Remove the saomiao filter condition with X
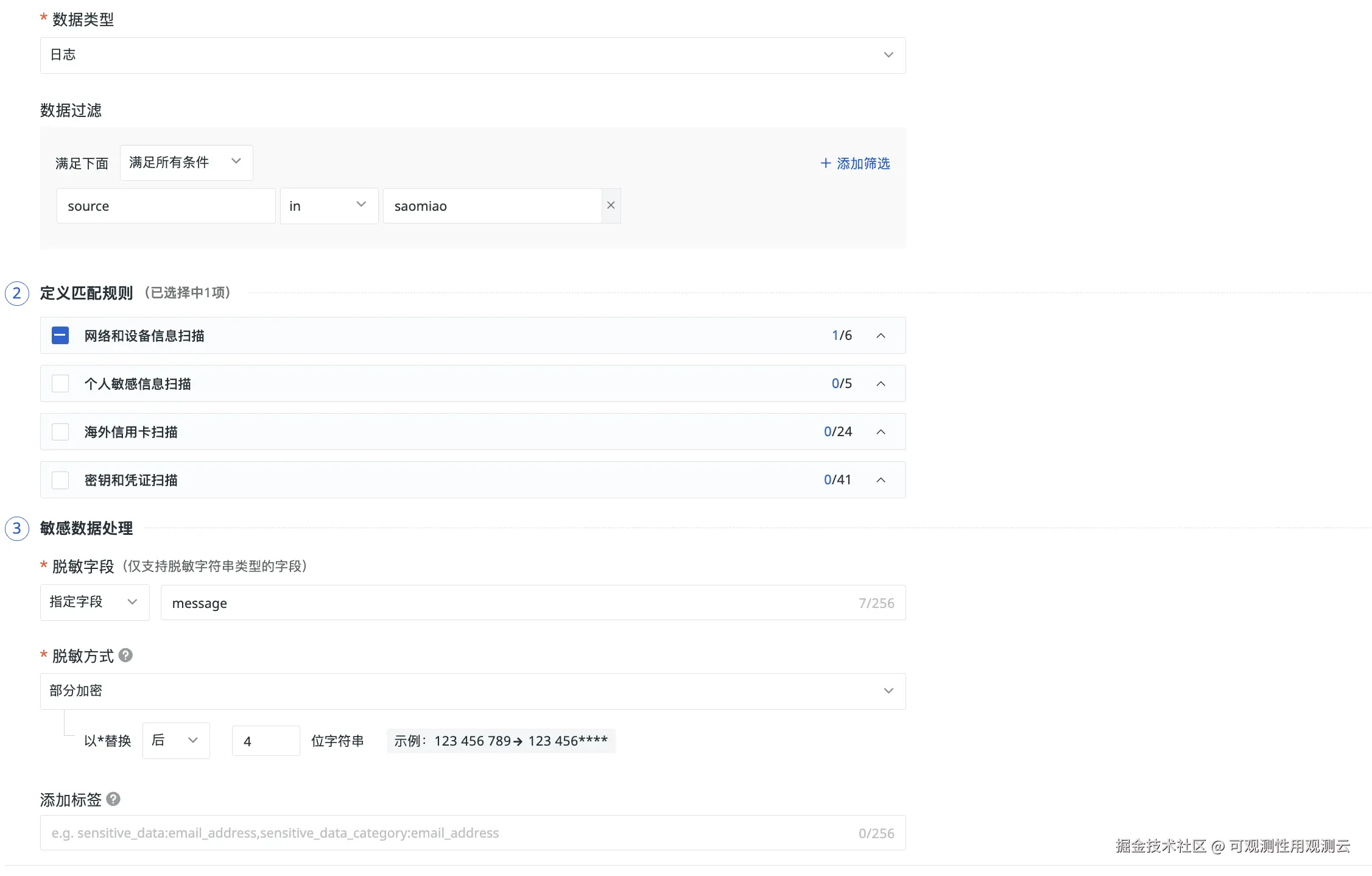This screenshot has width=1372, height=876. coord(611,206)
